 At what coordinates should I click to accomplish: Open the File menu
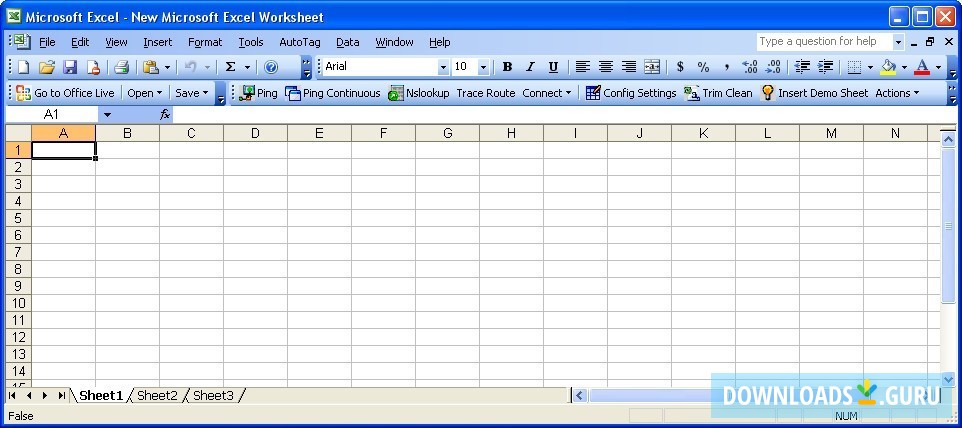pyautogui.click(x=47, y=42)
